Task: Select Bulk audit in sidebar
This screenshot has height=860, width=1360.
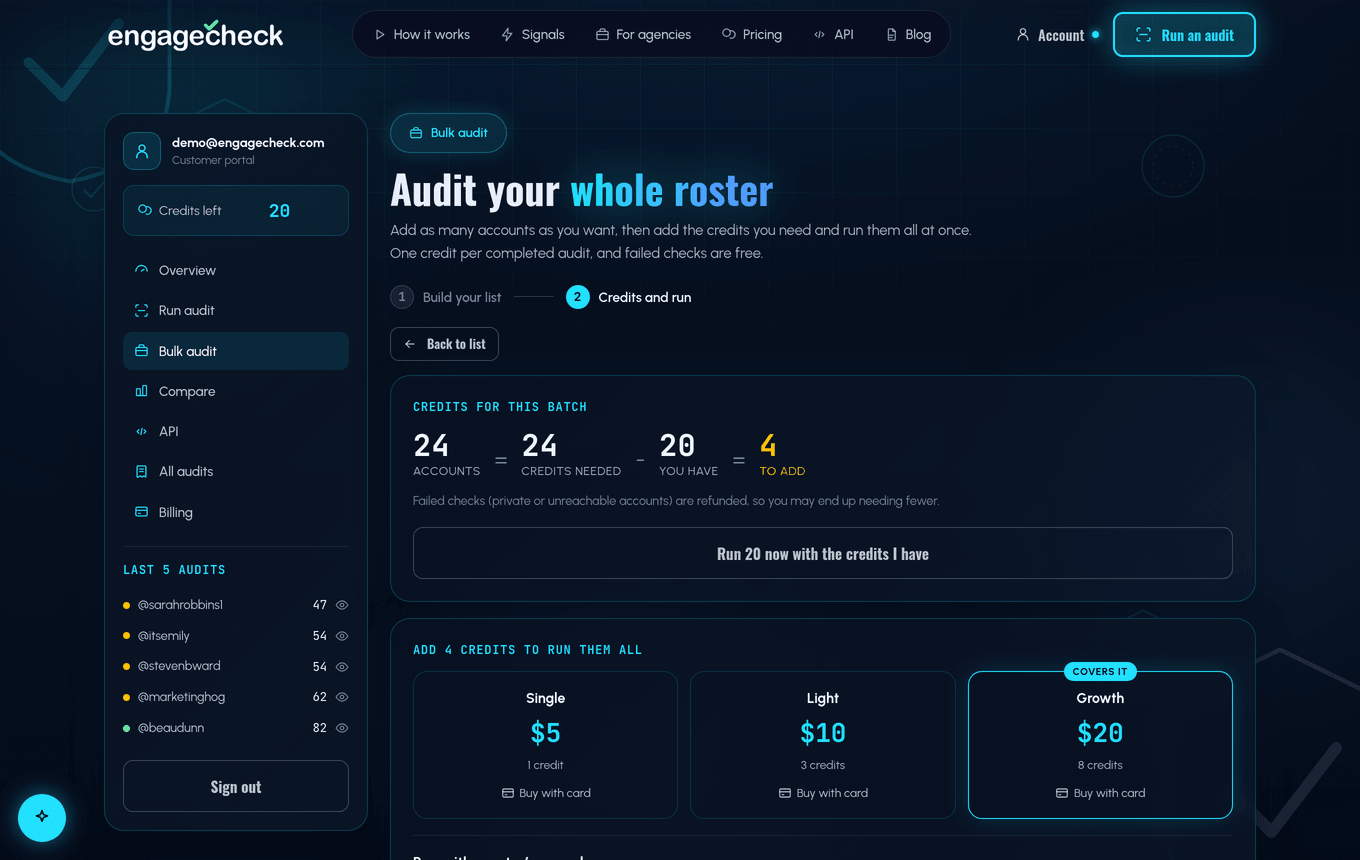Action: [x=236, y=351]
